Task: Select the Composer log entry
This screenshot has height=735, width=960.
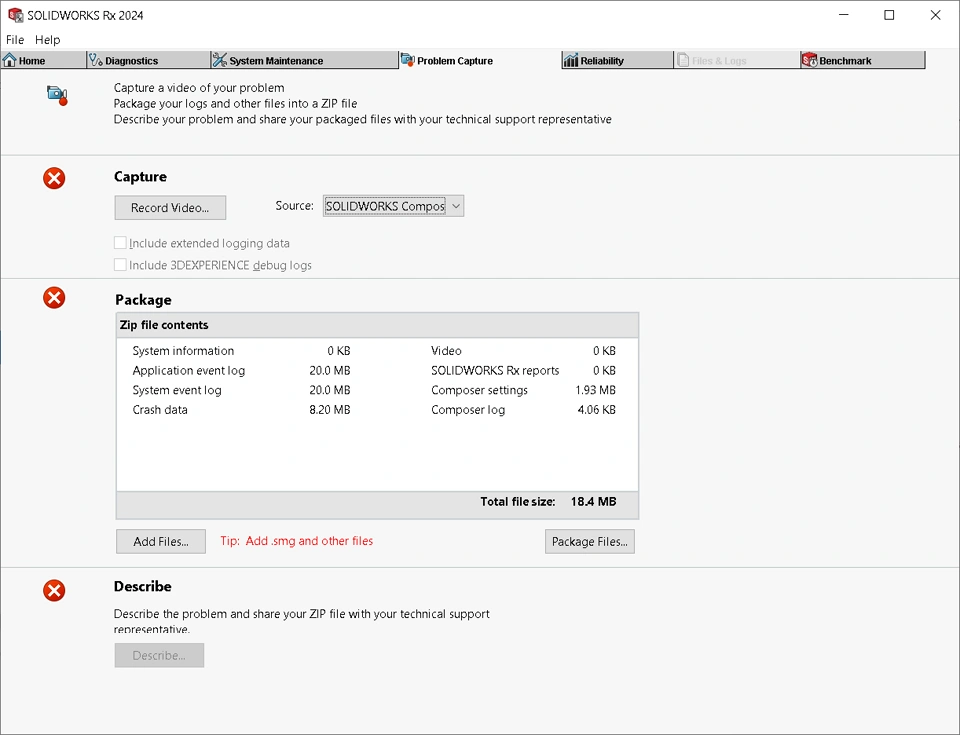Action: (523, 409)
